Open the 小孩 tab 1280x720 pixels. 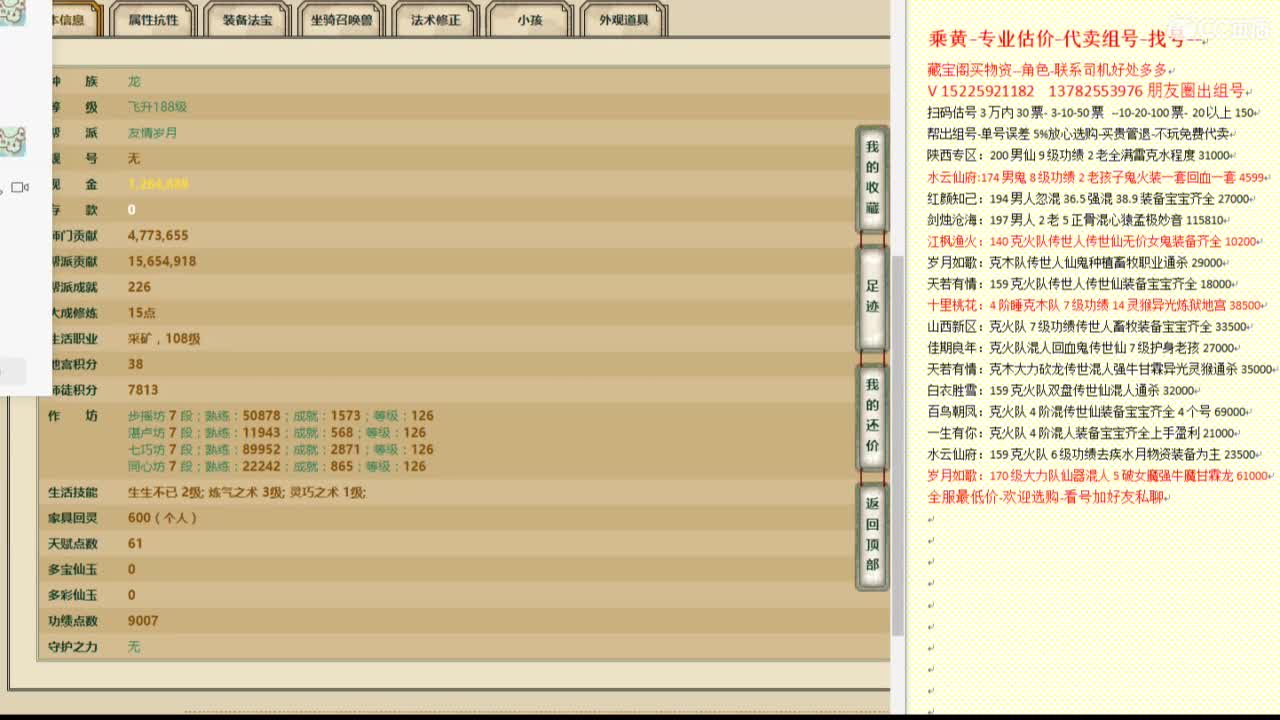tap(530, 19)
